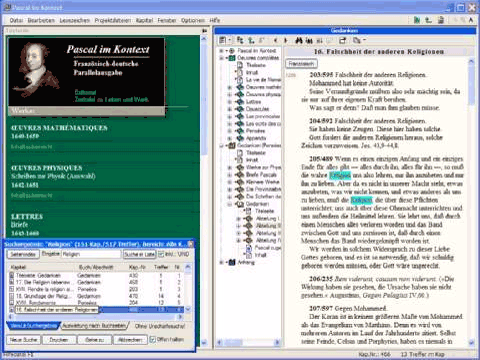The width and height of the screenshot is (480, 360).
Task: Click the diamond icon beside Lettres
Action: point(240,102)
